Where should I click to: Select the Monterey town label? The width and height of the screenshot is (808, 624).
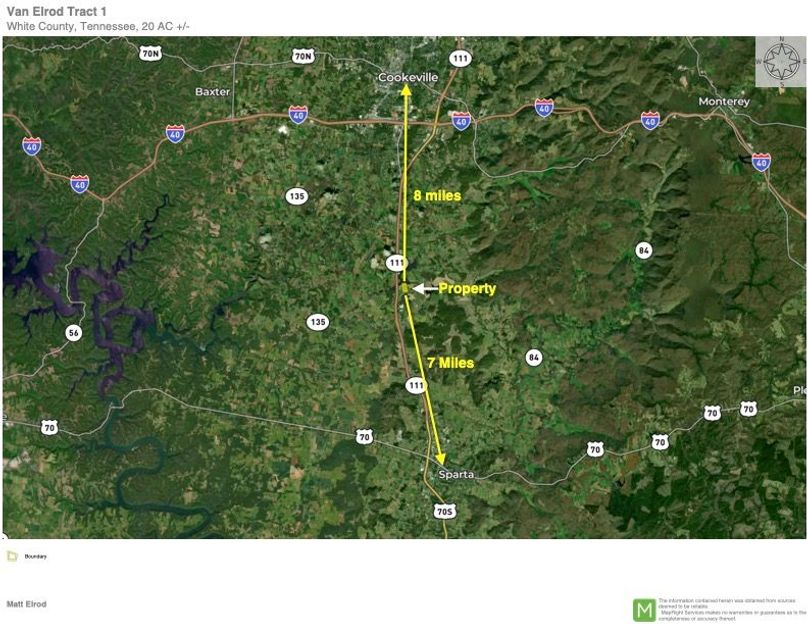point(724,102)
